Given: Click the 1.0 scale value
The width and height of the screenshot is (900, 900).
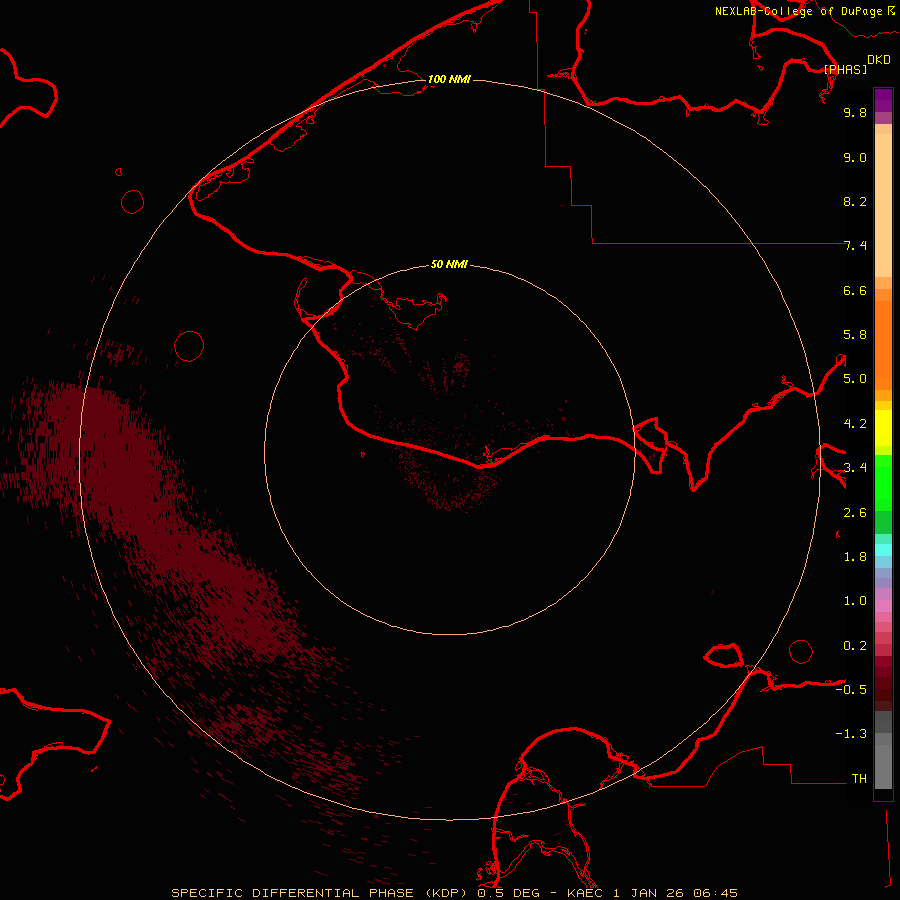Looking at the screenshot, I should [x=855, y=601].
